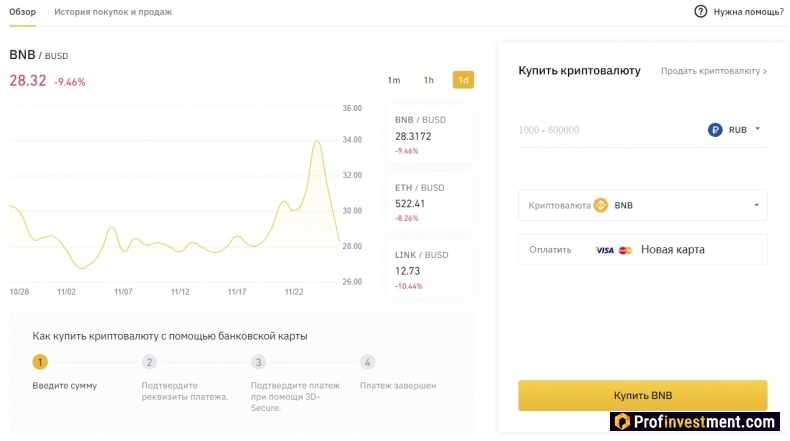Click the Нужна помощь? link
The width and height of the screenshot is (790, 441).
coord(748,12)
